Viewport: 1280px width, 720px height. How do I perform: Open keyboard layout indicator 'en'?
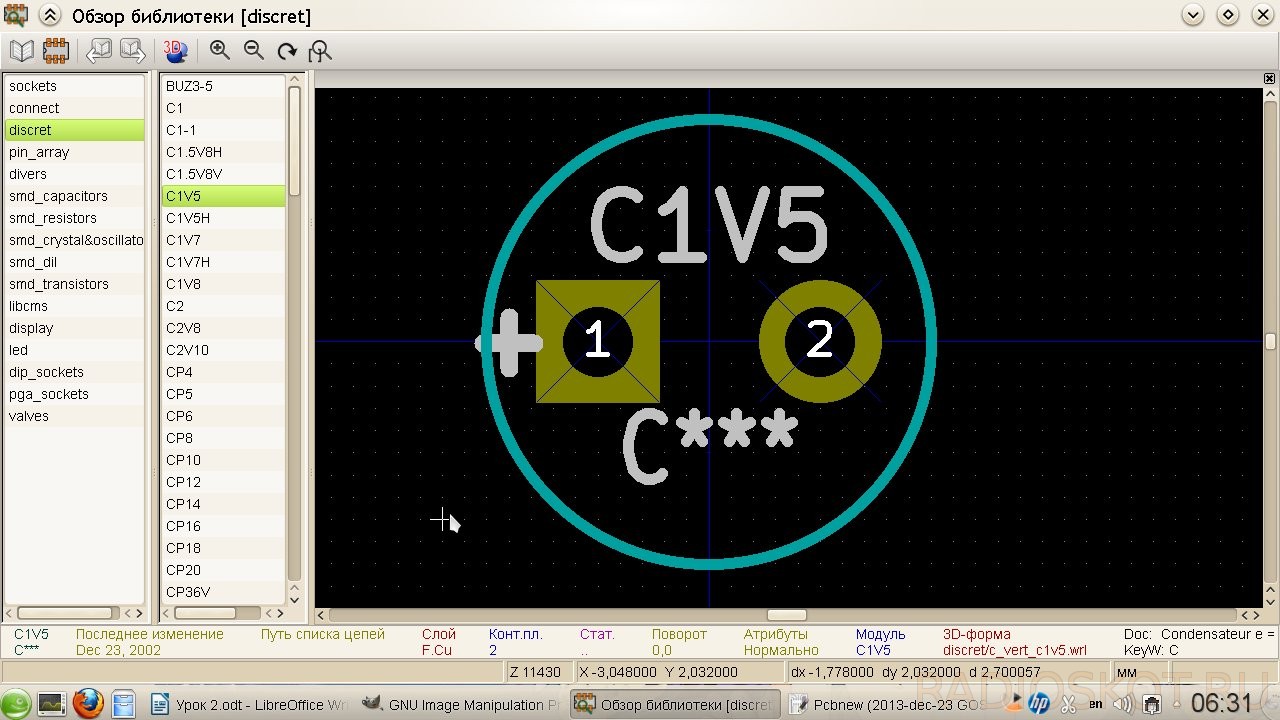click(1095, 704)
